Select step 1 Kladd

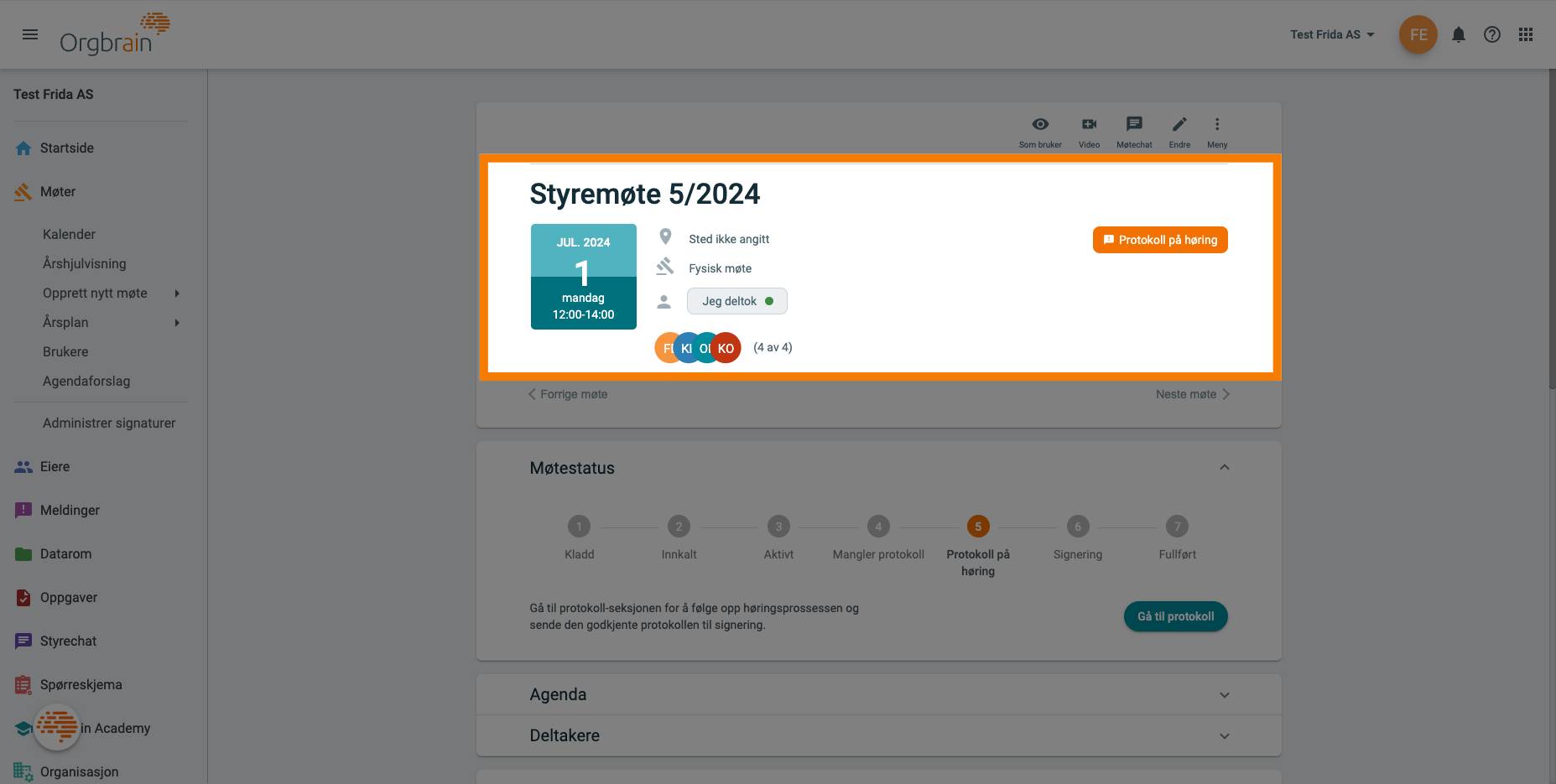pyautogui.click(x=579, y=527)
